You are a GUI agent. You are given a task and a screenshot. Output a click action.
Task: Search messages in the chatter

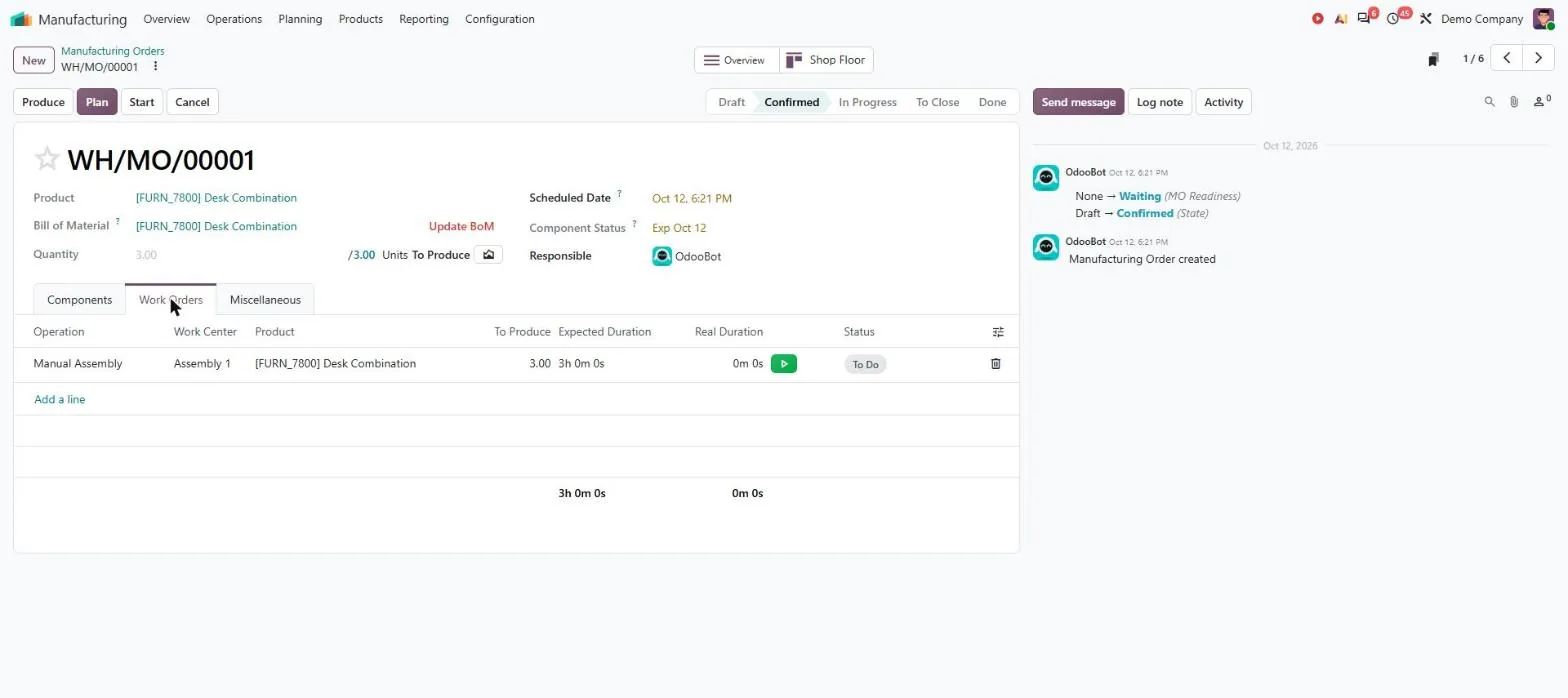point(1489,102)
